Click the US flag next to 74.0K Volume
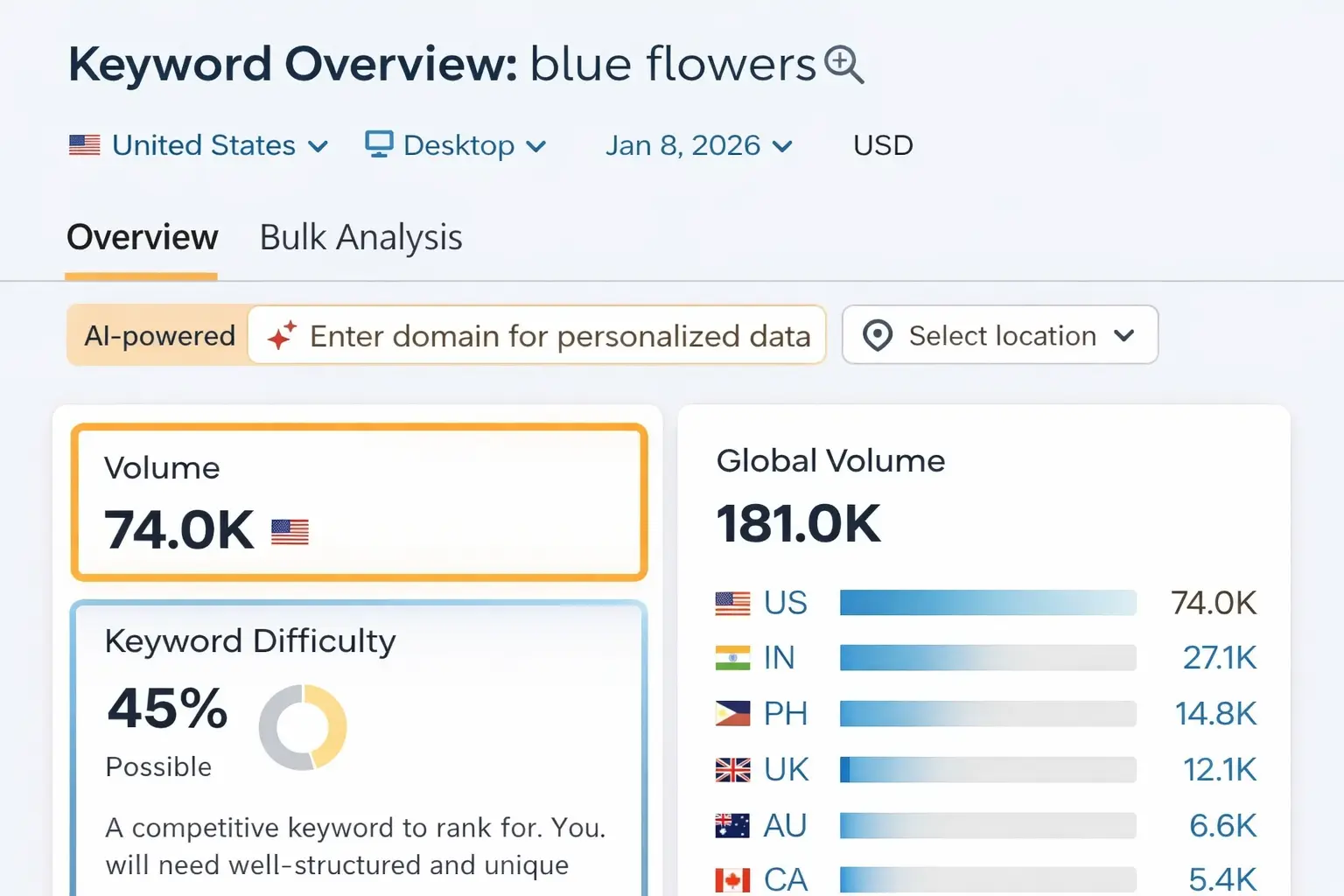This screenshot has height=896, width=1344. point(289,530)
